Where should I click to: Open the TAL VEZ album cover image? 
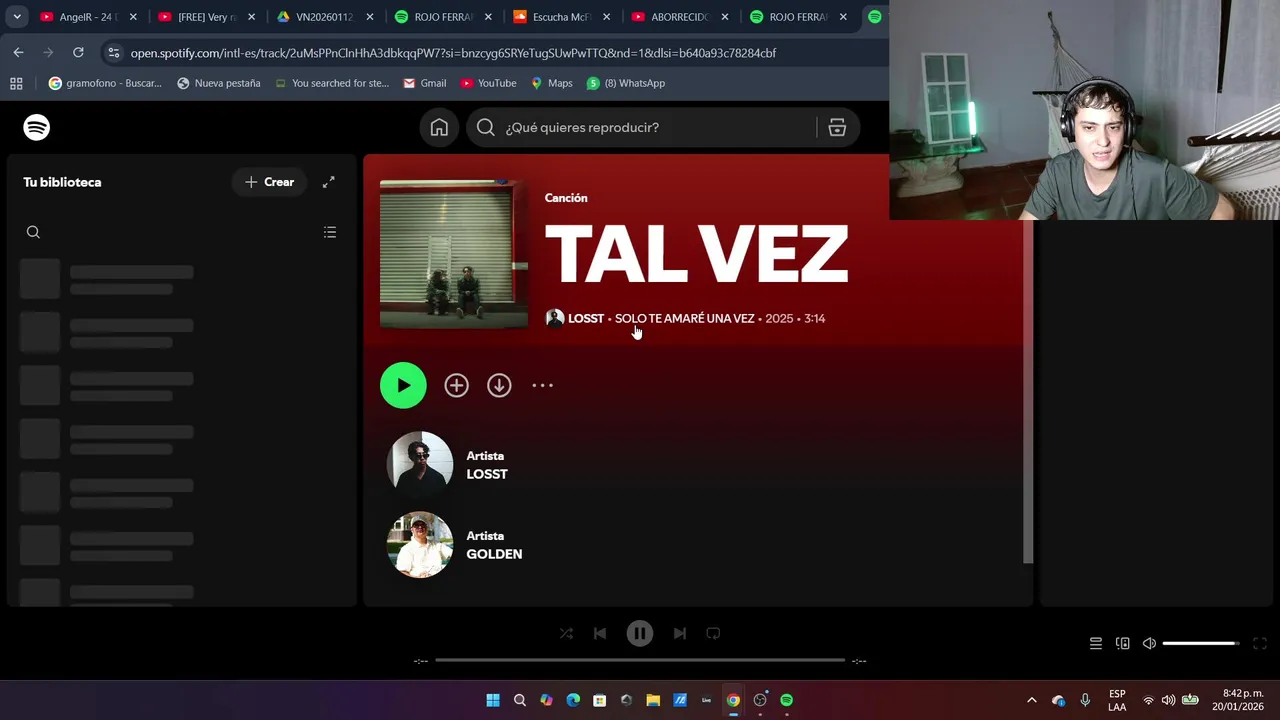pyautogui.click(x=454, y=254)
